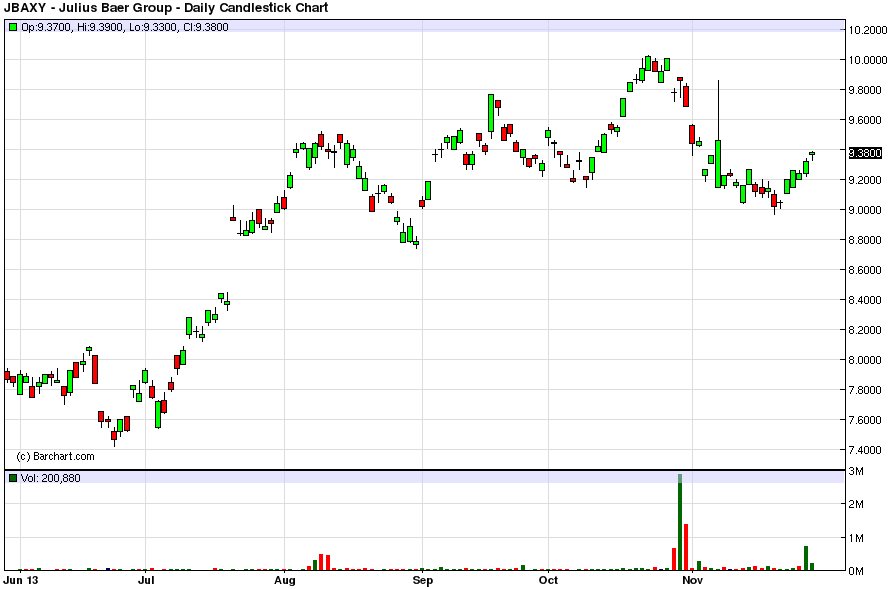Click the last green candle at 9.38

(x=812, y=155)
